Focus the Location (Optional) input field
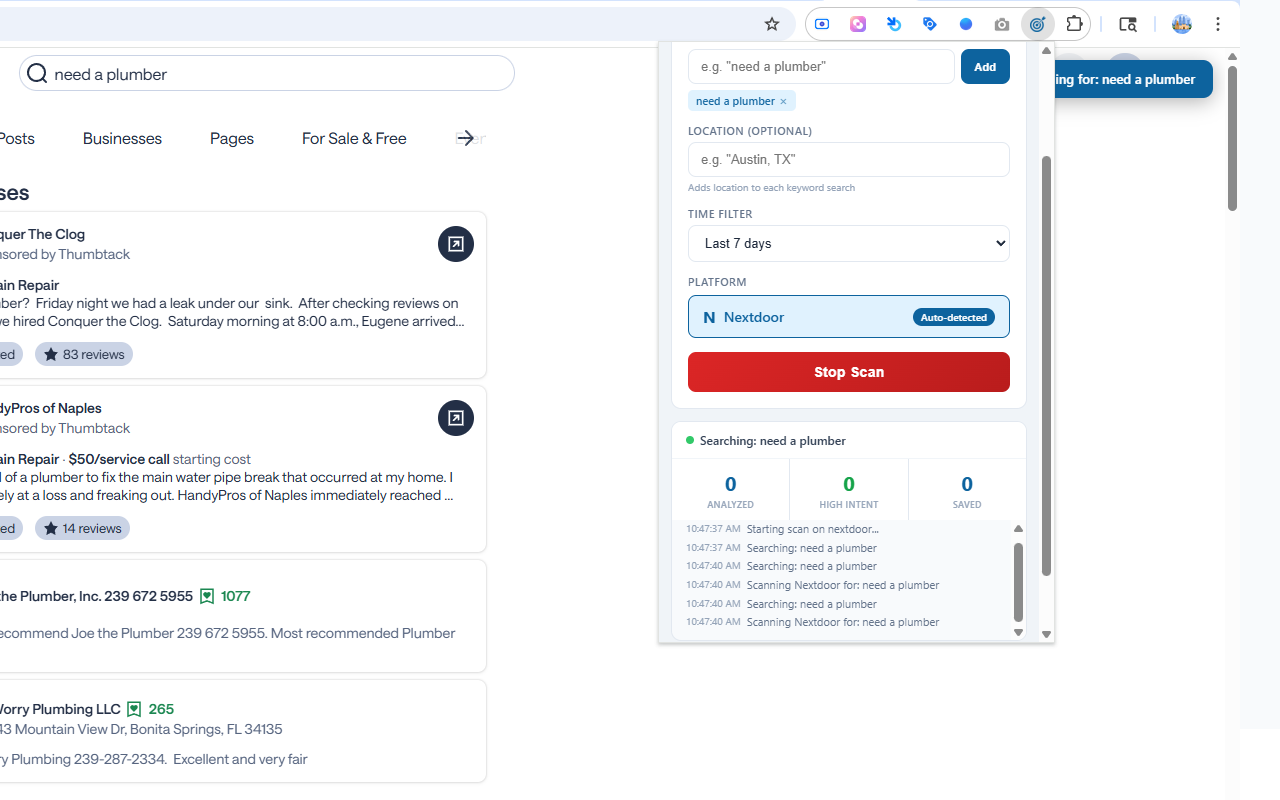 point(849,159)
